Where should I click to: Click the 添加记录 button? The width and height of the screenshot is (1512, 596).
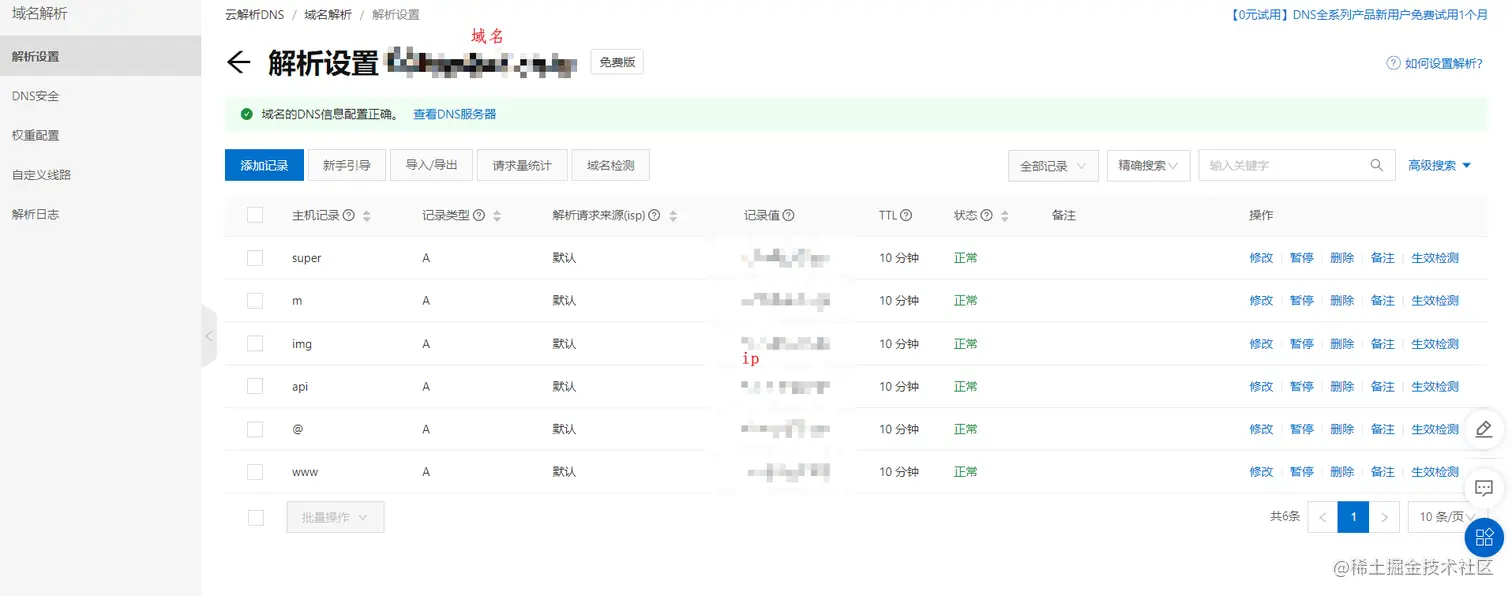[264, 165]
